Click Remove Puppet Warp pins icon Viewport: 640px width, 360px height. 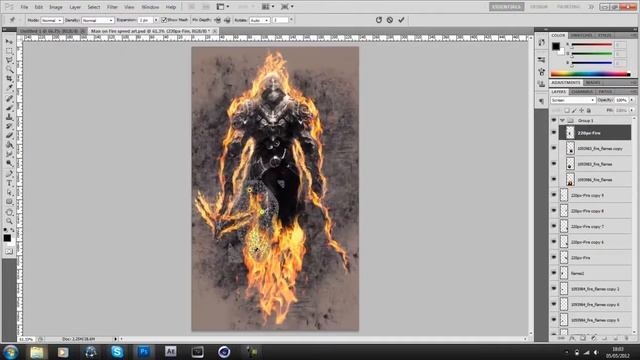point(379,20)
